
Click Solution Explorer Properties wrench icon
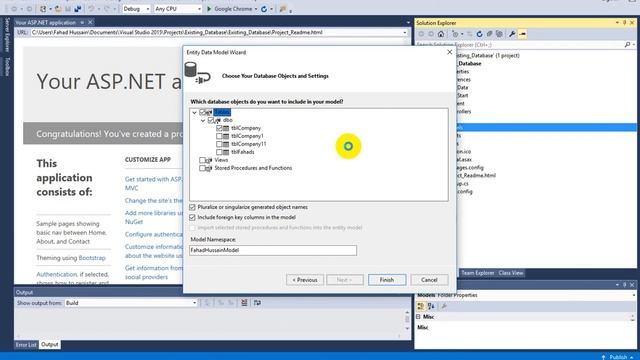[x=512, y=34]
